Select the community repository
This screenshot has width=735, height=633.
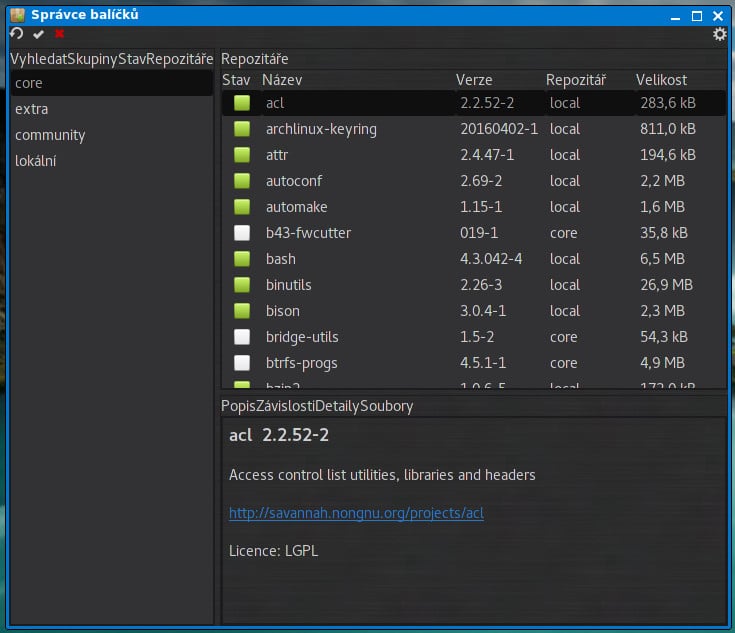pyautogui.click(x=50, y=135)
